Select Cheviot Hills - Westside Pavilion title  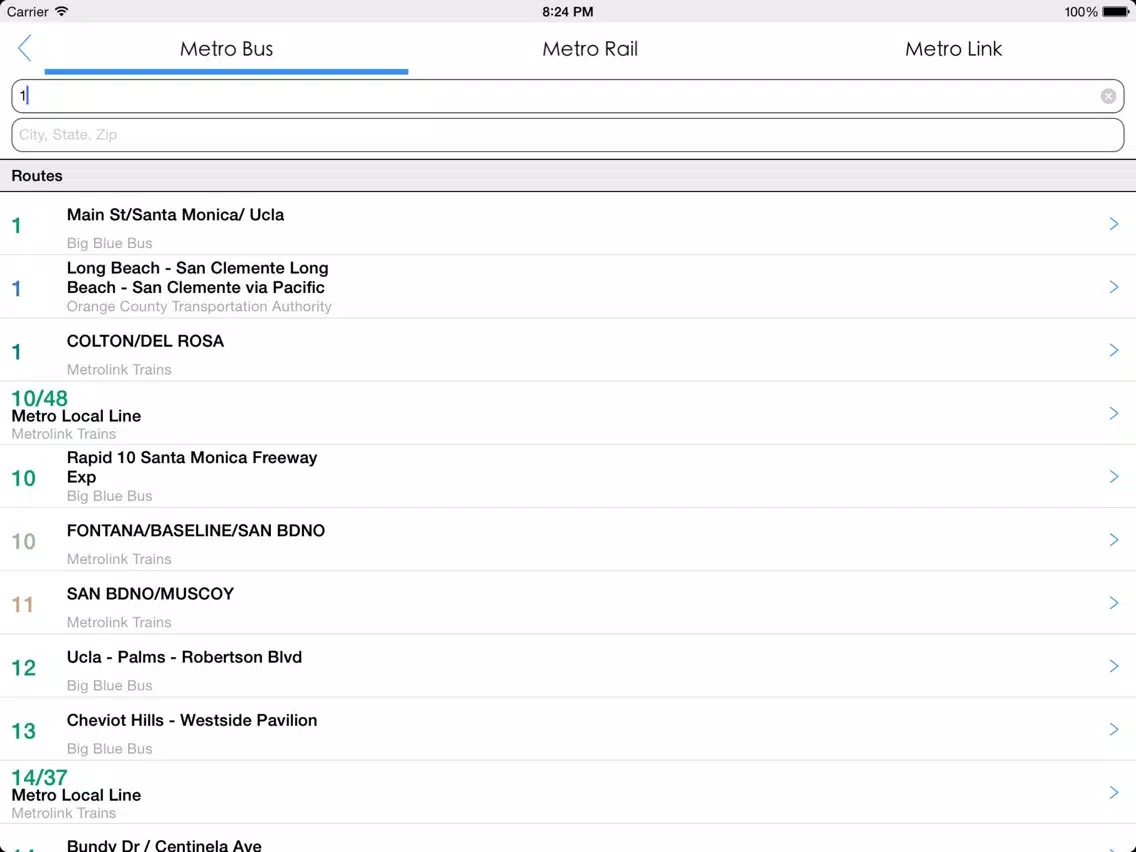[x=192, y=720]
